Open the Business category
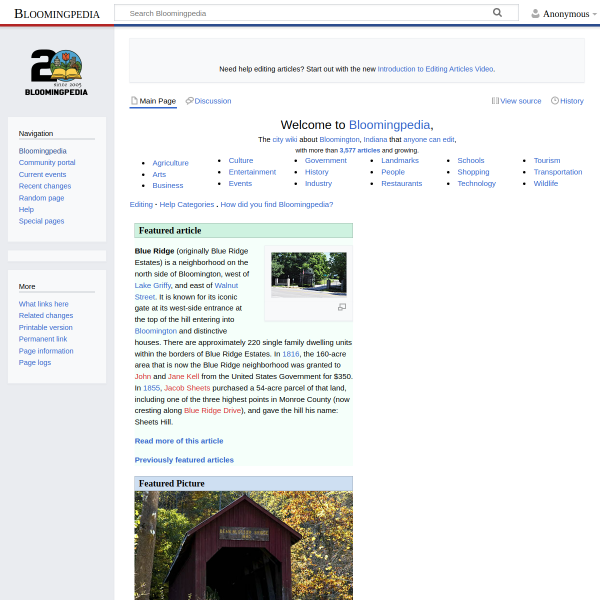The width and height of the screenshot is (600, 600). tap(168, 186)
